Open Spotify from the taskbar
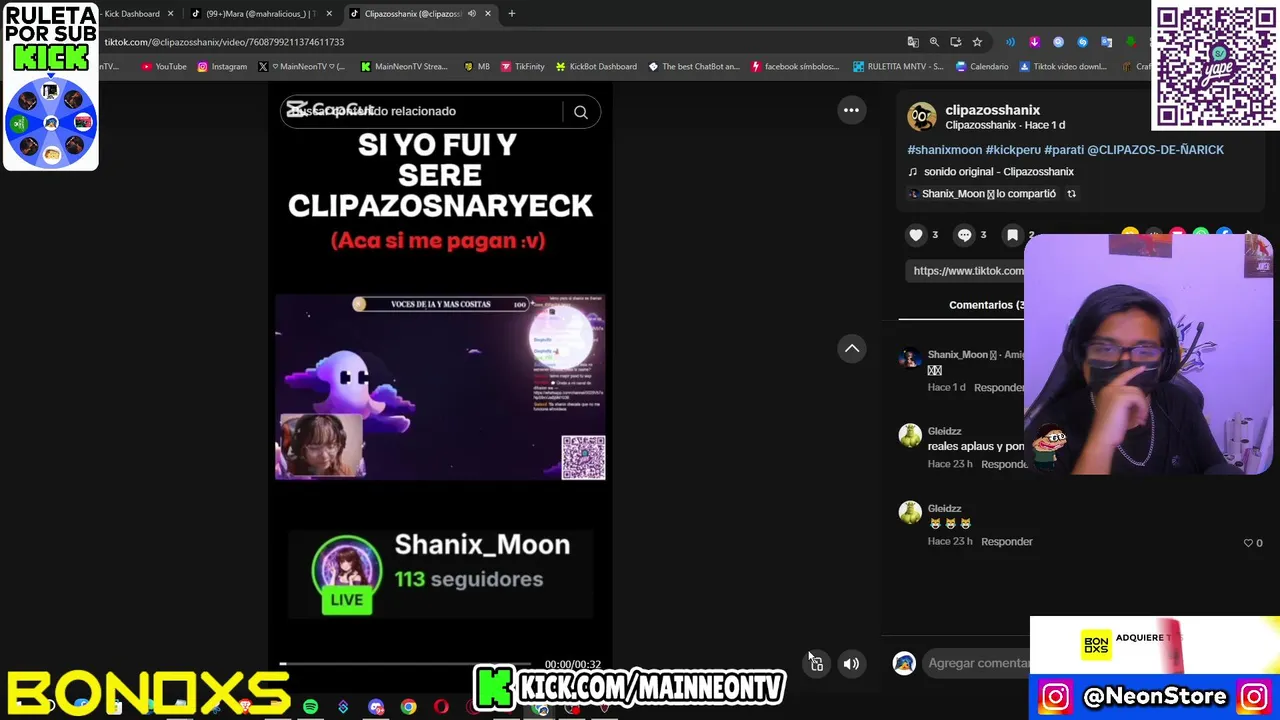Image resolution: width=1280 pixels, height=720 pixels. coord(310,707)
